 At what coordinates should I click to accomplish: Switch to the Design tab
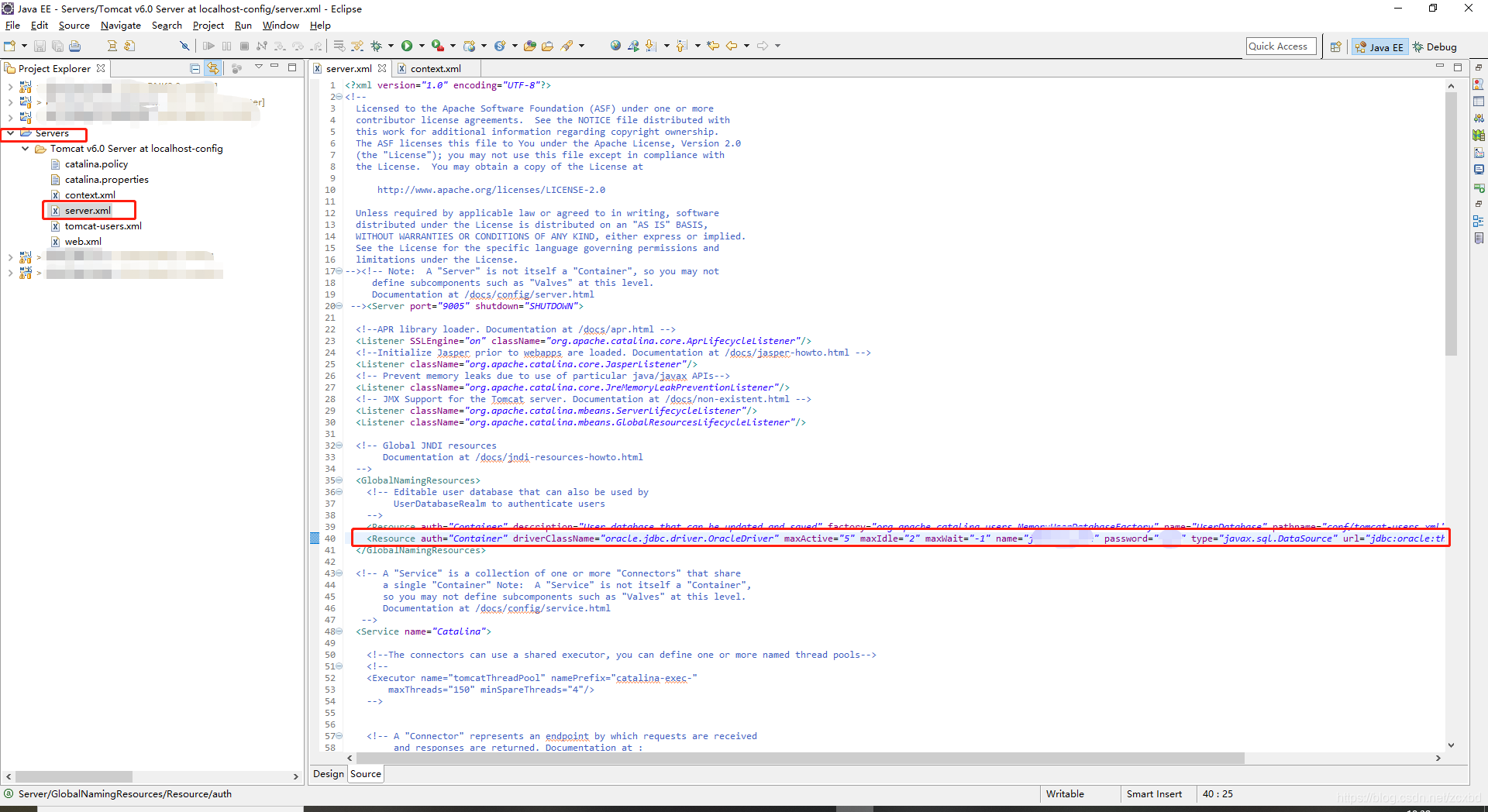coord(329,774)
